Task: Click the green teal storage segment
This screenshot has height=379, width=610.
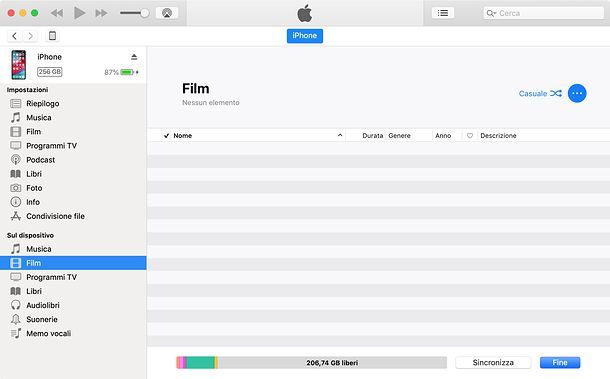Action: pos(200,363)
